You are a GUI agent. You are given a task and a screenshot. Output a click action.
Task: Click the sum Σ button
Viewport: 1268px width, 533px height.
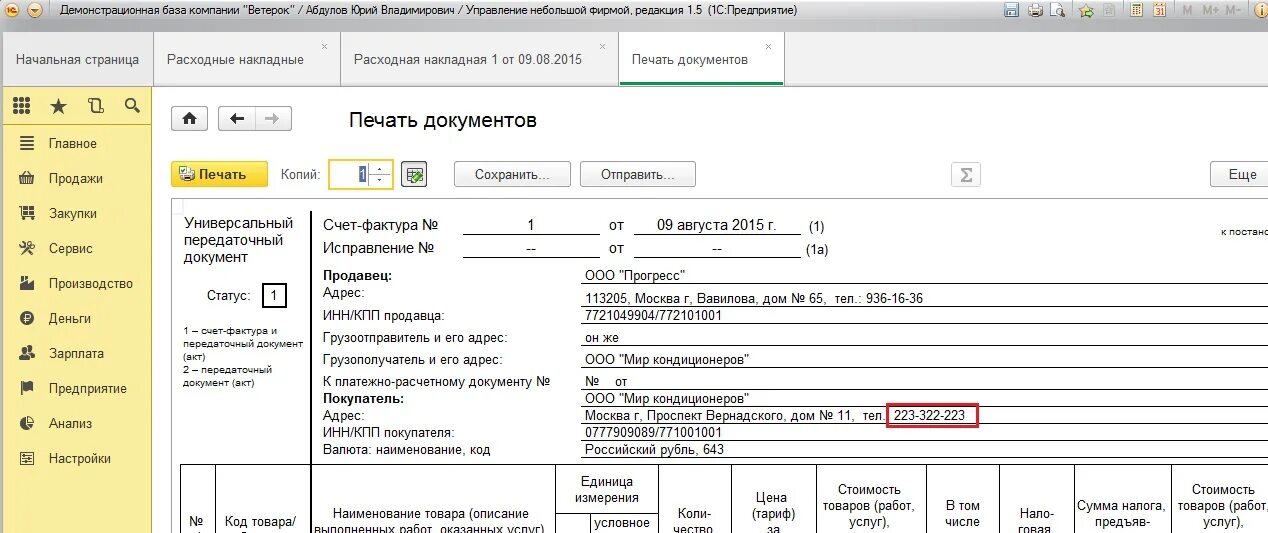pyautogui.click(x=966, y=174)
